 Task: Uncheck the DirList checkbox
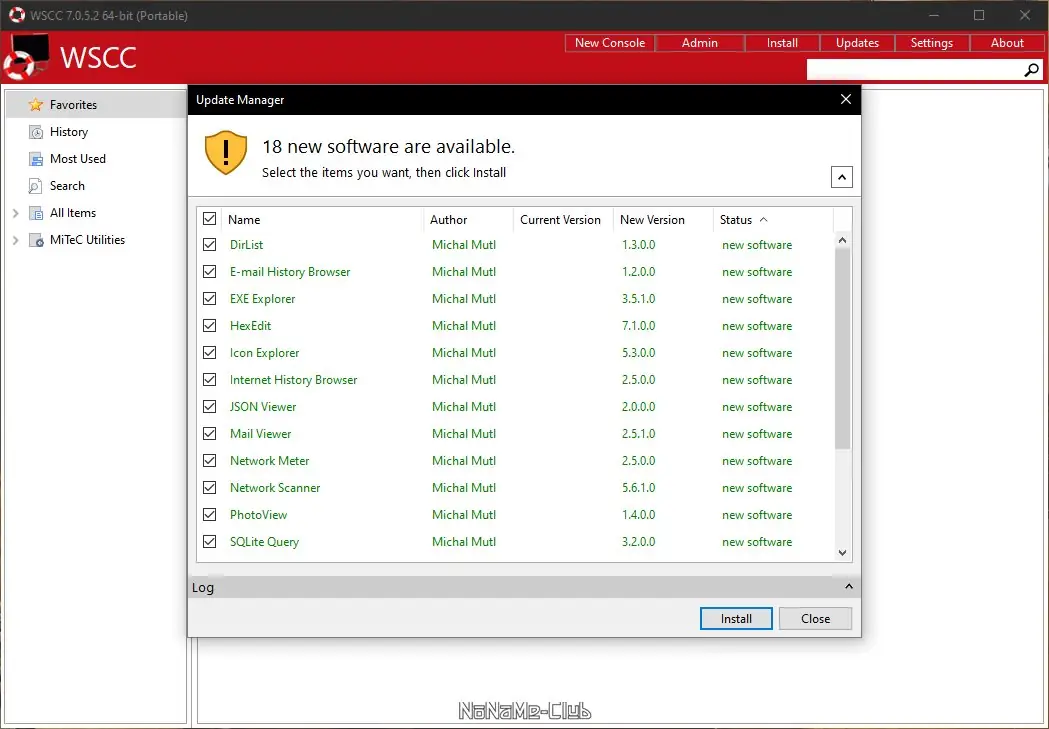point(209,245)
